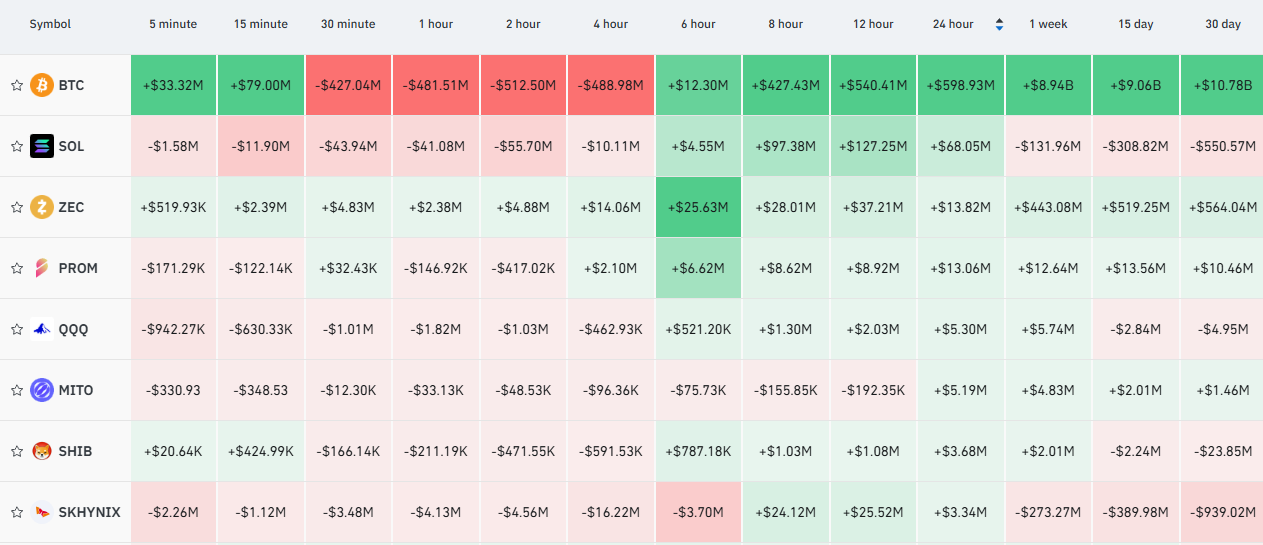Open the MITO symbol link
The height and width of the screenshot is (545, 1263).
click(x=76, y=390)
